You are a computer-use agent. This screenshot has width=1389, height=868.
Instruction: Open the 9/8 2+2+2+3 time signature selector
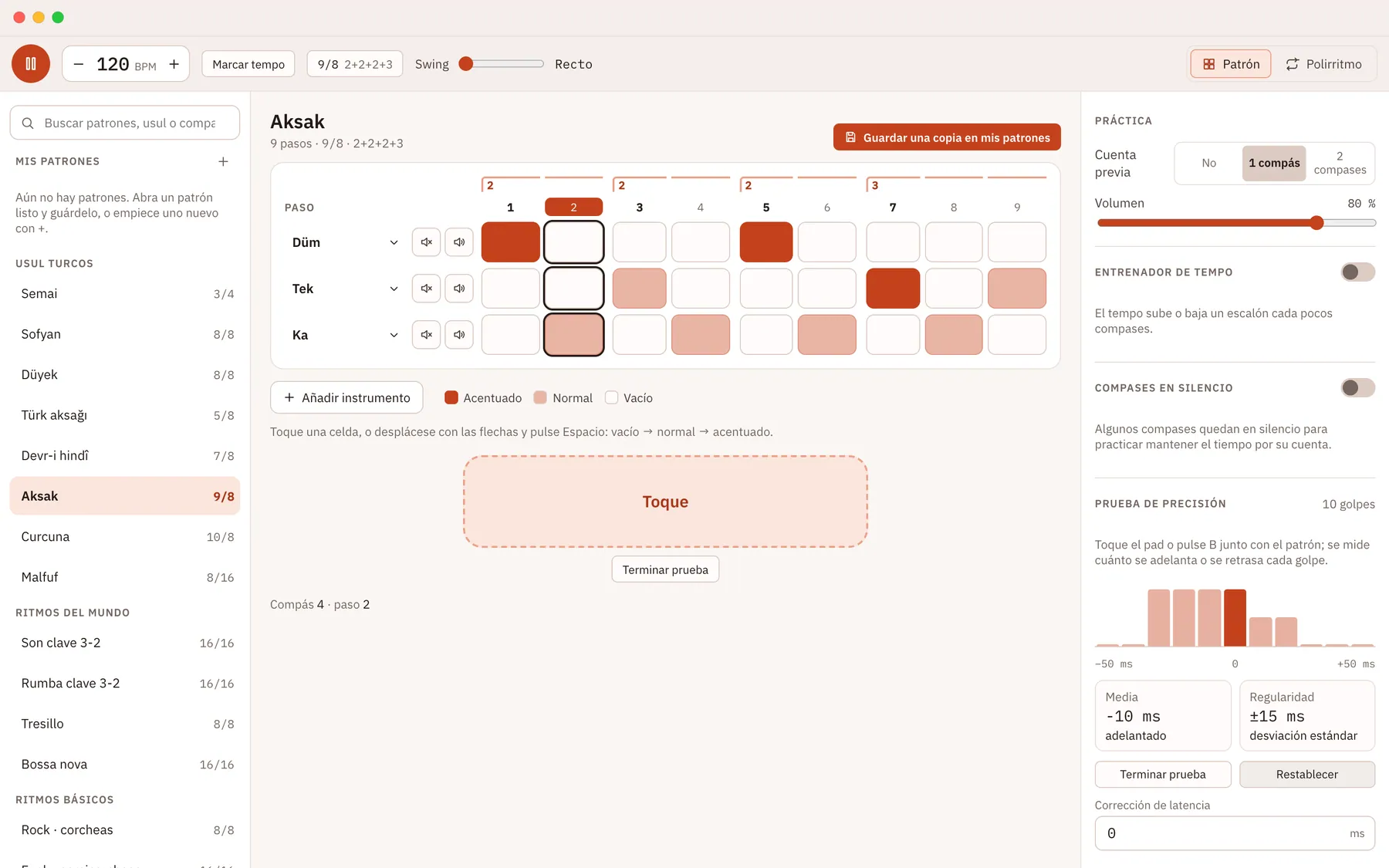pos(355,64)
